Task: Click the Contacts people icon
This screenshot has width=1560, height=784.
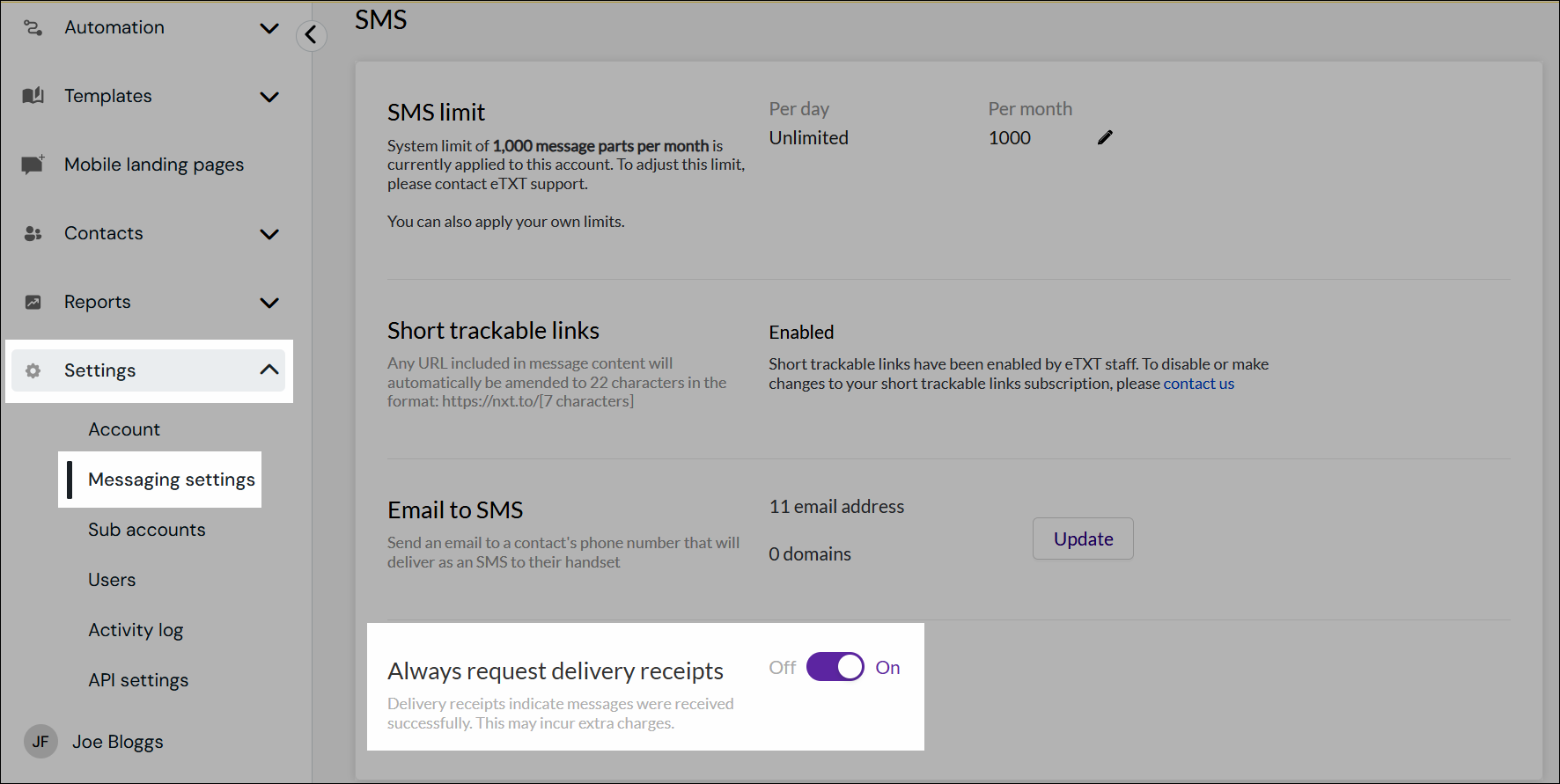Action: coord(33,233)
